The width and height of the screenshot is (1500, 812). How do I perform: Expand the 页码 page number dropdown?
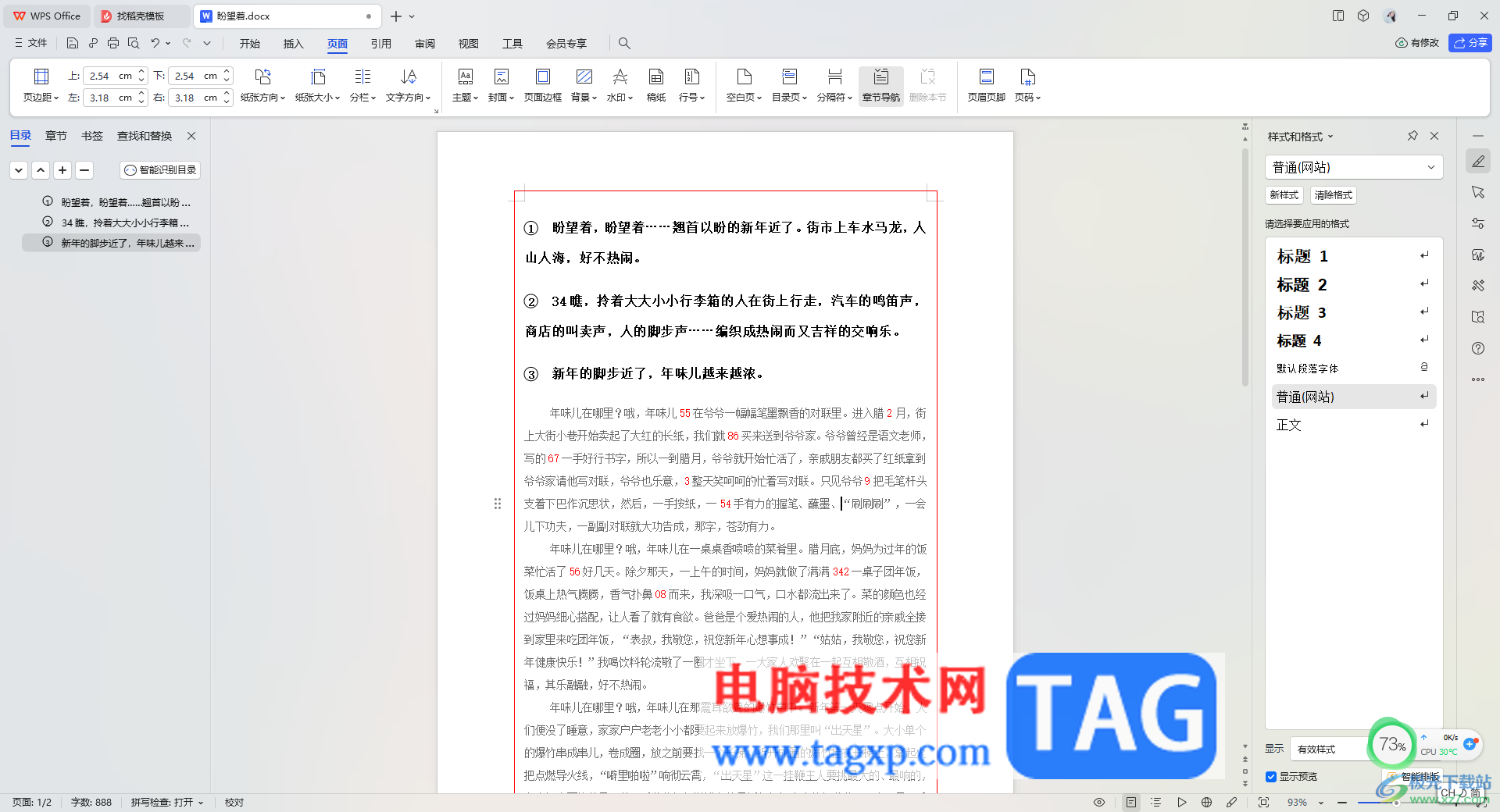[1027, 84]
